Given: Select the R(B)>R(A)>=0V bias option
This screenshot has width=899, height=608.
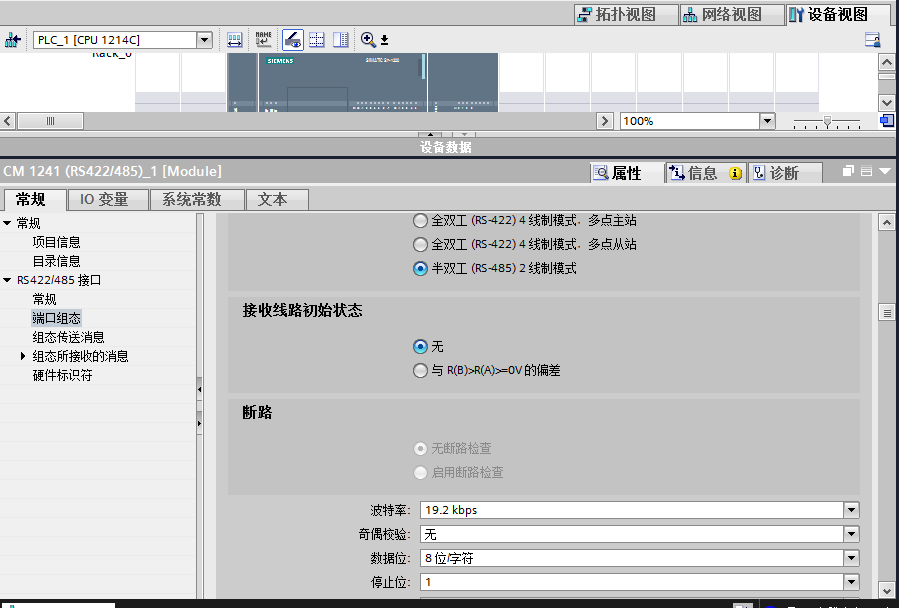Looking at the screenshot, I should [420, 370].
